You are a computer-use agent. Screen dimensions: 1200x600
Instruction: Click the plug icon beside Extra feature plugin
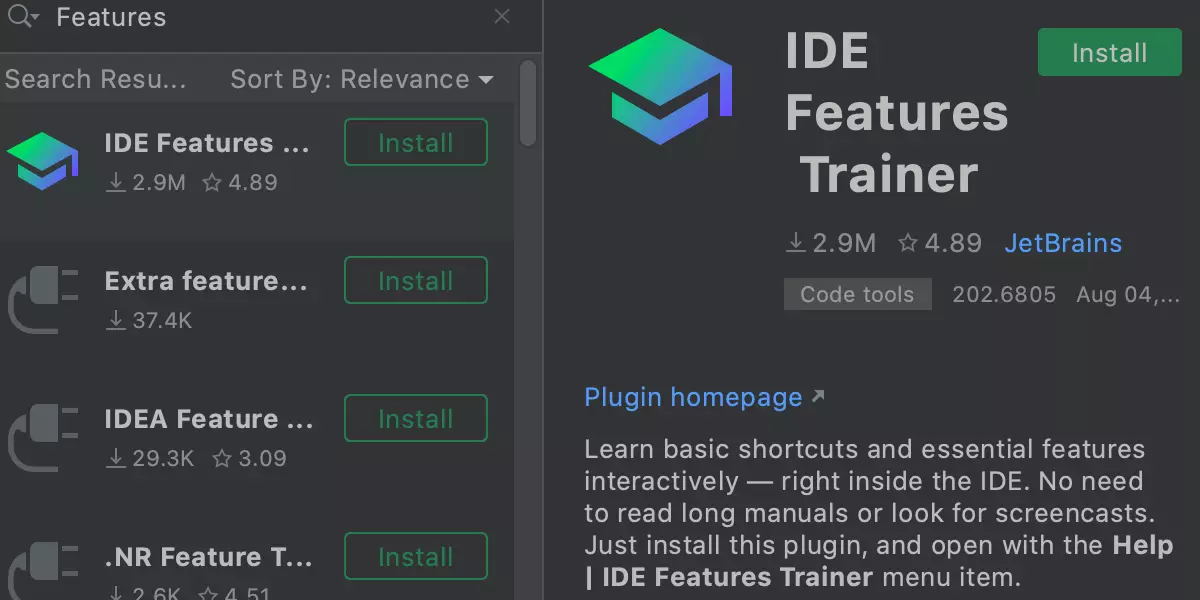pyautogui.click(x=43, y=299)
